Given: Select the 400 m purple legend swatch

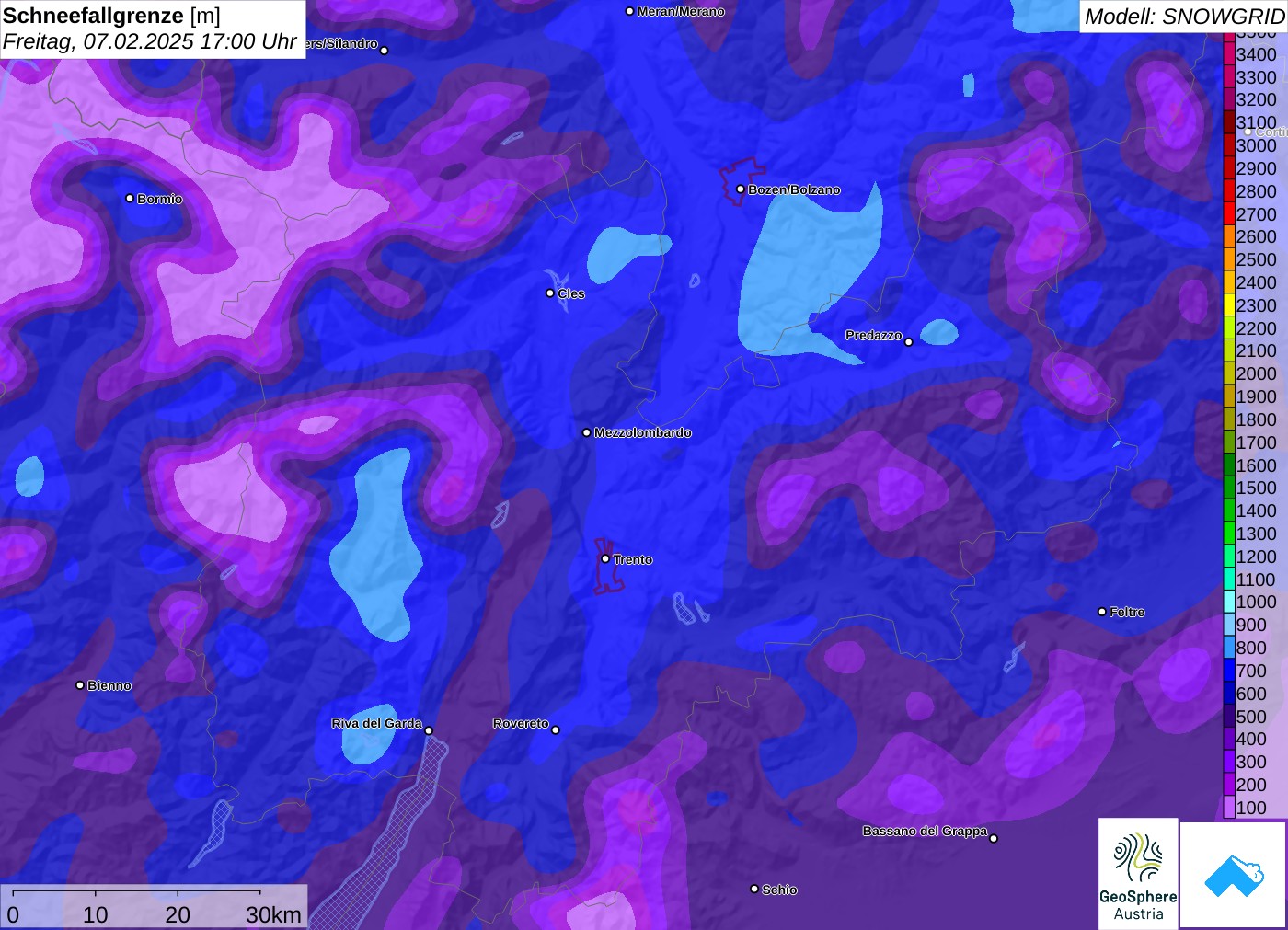Looking at the screenshot, I should click(x=1229, y=739).
